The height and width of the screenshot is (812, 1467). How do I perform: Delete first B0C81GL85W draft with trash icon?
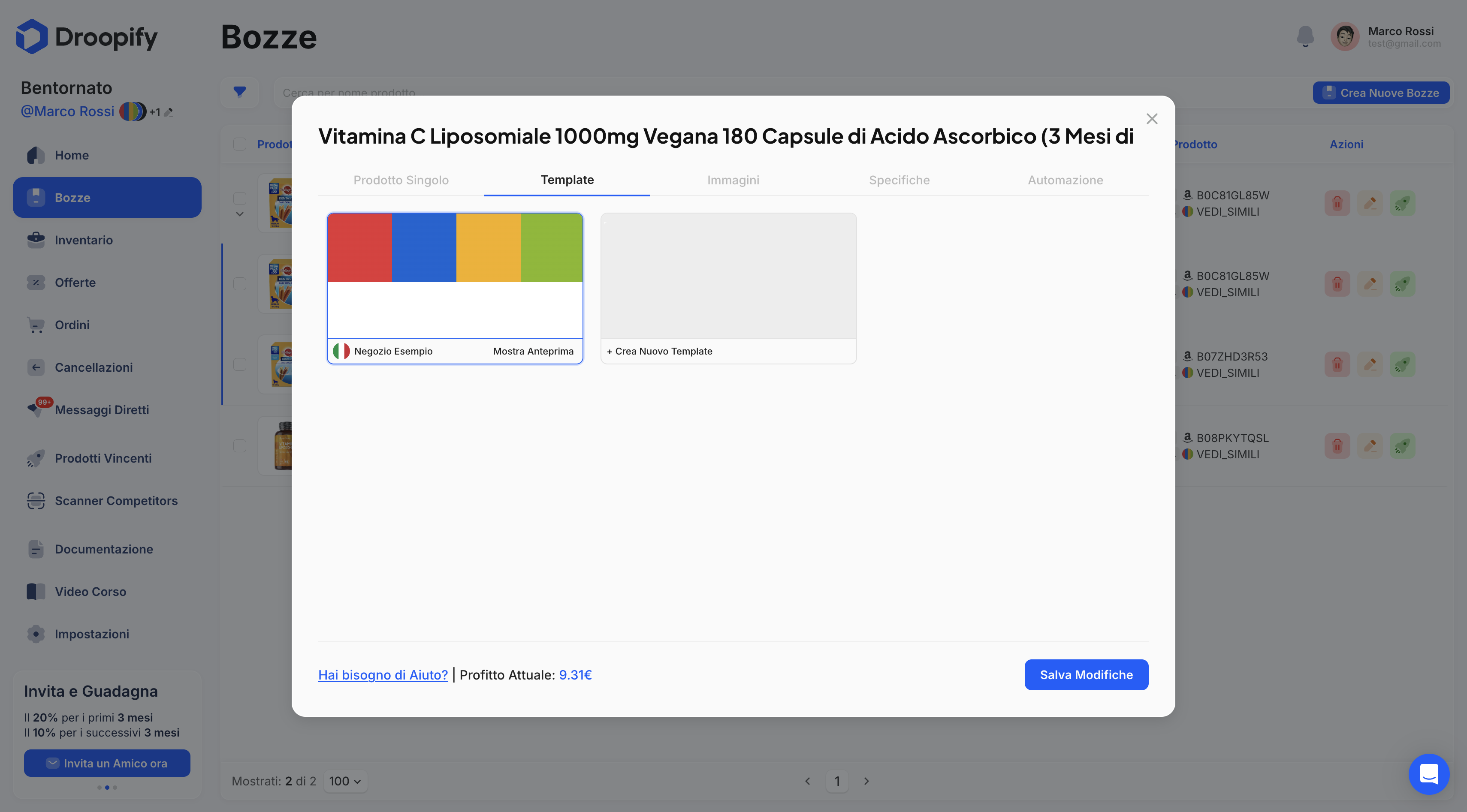point(1337,203)
